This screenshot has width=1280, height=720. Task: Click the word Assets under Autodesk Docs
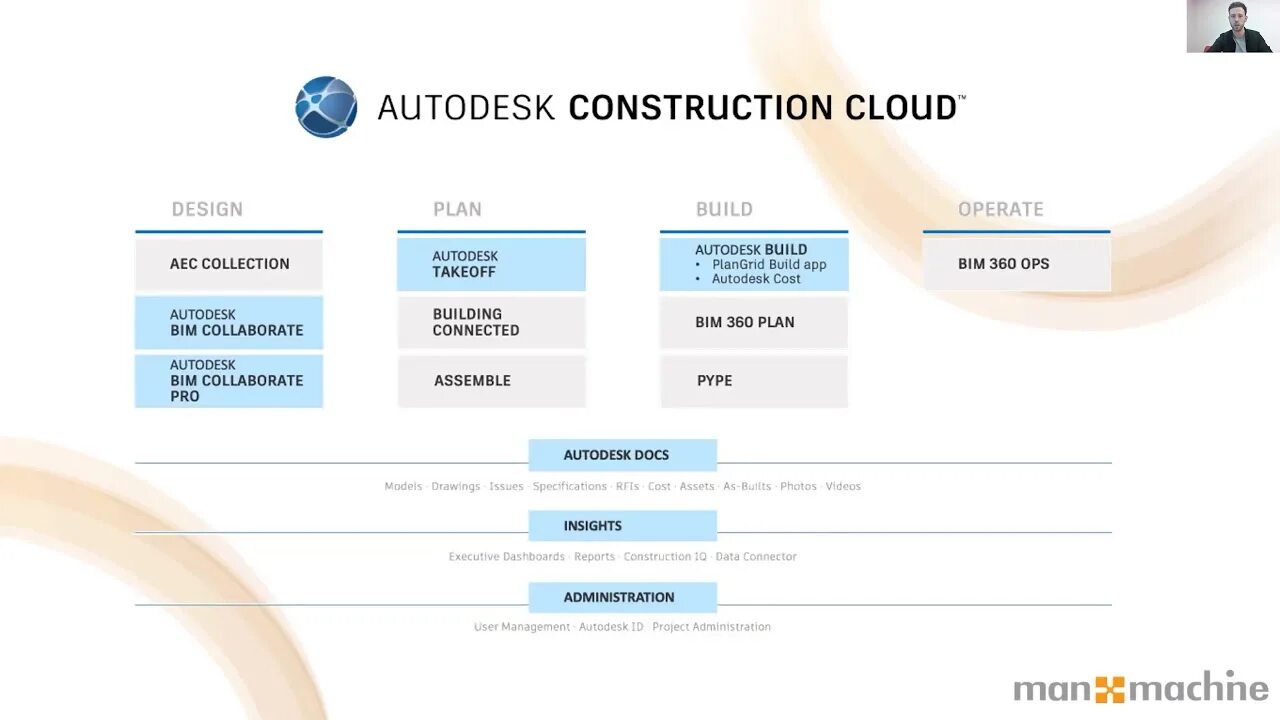click(x=697, y=486)
